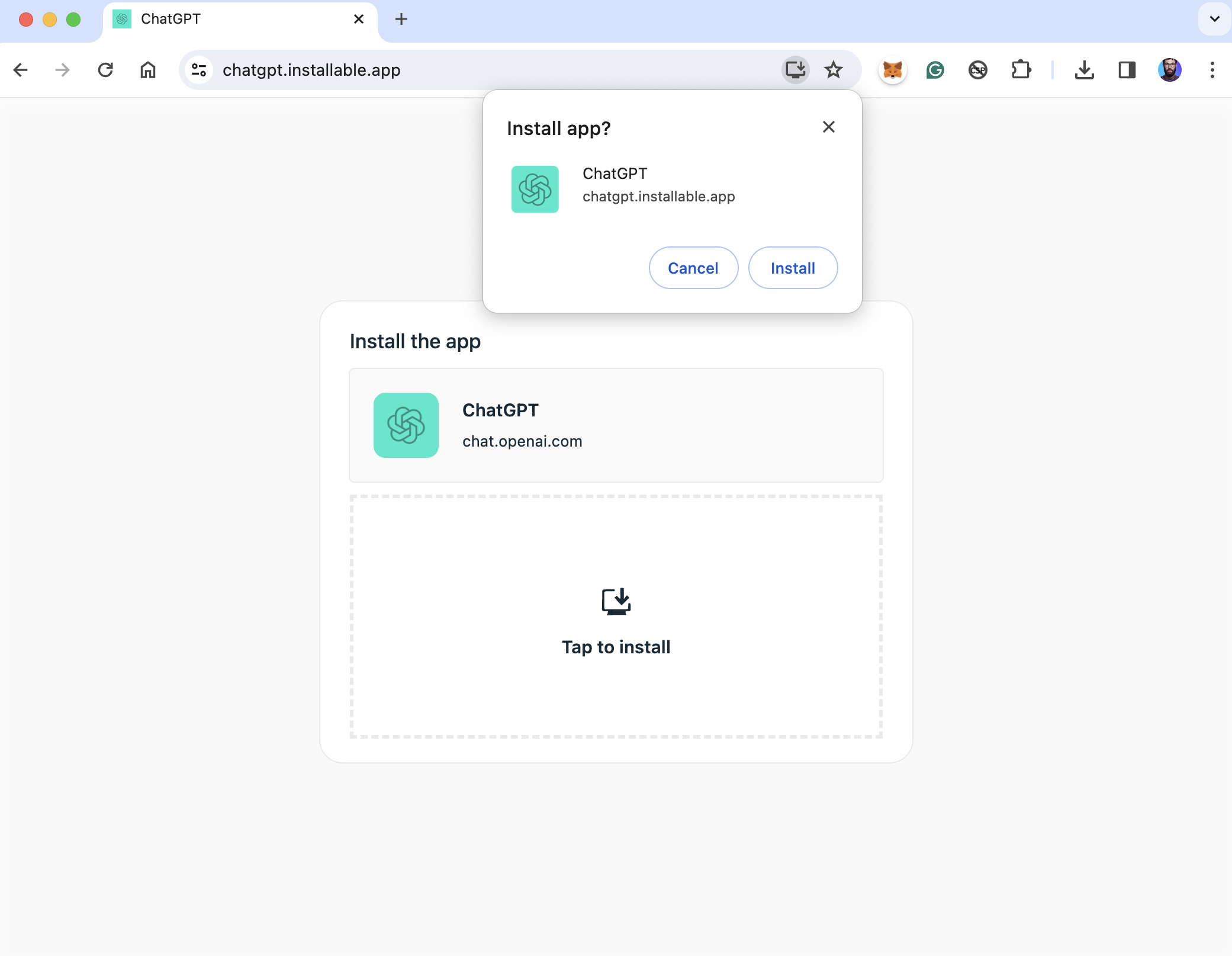Confirm with the Install button

pyautogui.click(x=793, y=268)
